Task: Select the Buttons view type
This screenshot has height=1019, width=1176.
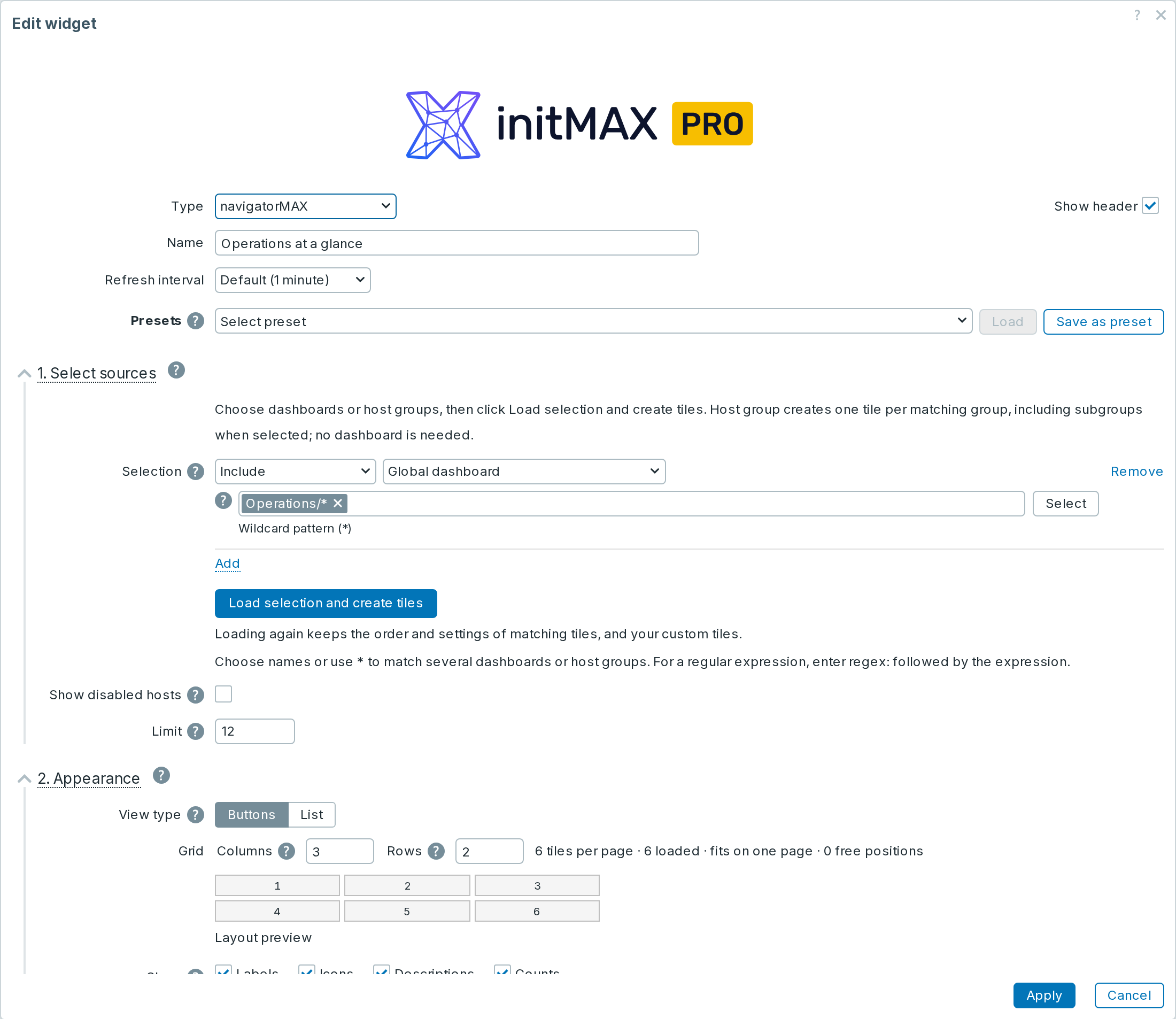Action: 251,815
